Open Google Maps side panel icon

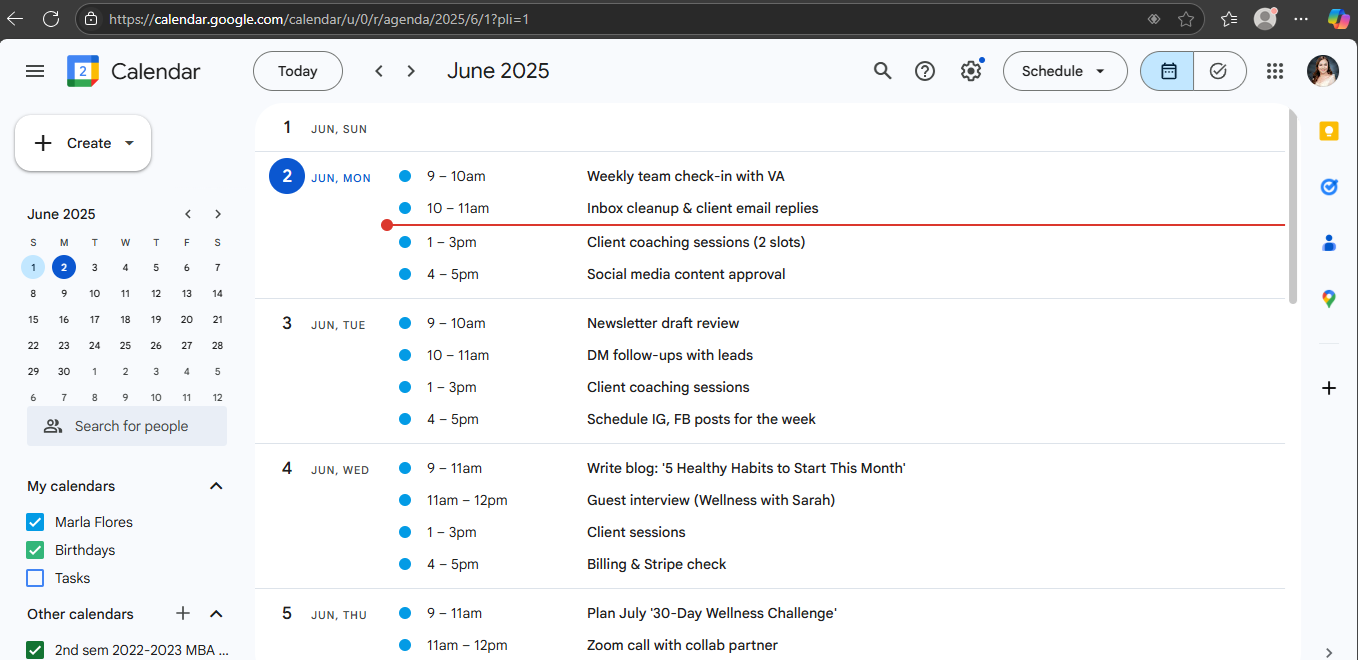1328,298
